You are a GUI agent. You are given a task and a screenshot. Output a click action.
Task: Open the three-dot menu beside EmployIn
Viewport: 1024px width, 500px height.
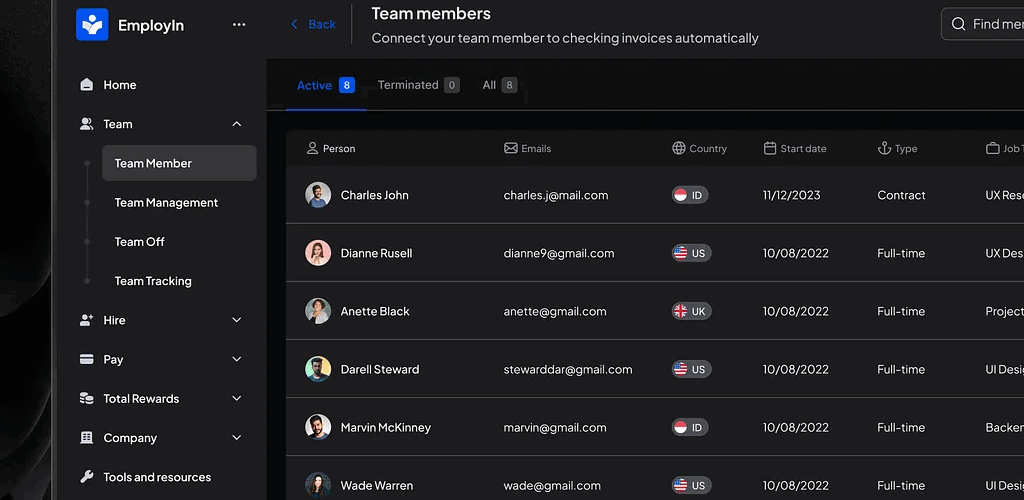pos(239,25)
